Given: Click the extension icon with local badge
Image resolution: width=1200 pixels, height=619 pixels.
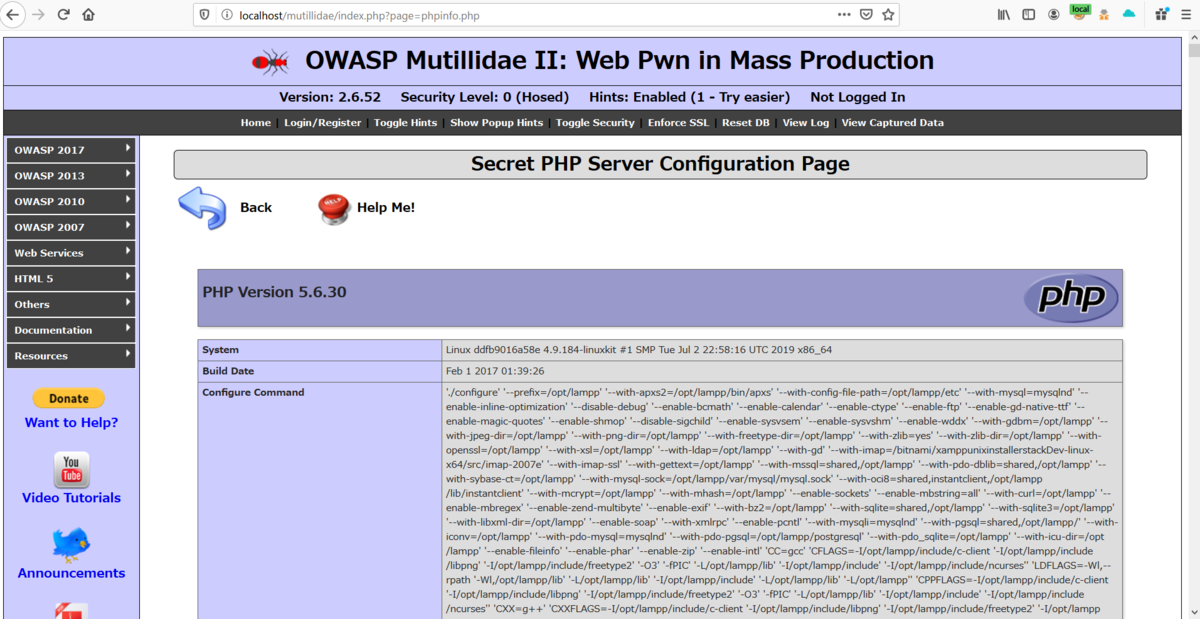Looking at the screenshot, I should coord(1080,13).
